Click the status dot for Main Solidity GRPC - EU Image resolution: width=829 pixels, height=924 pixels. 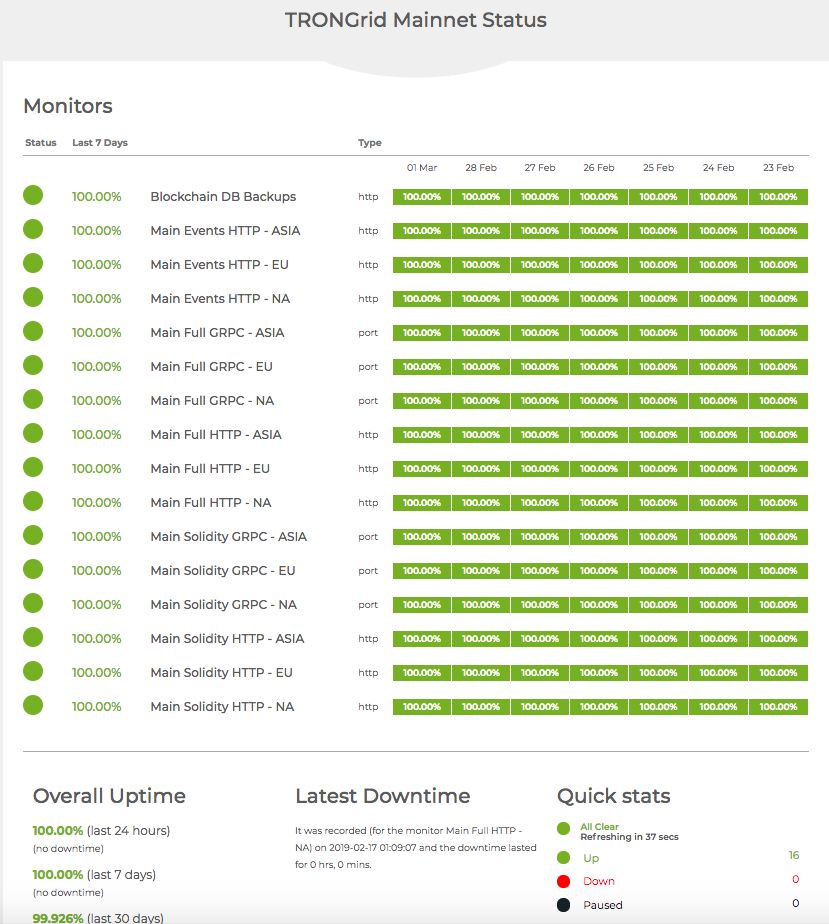pyautogui.click(x=33, y=569)
